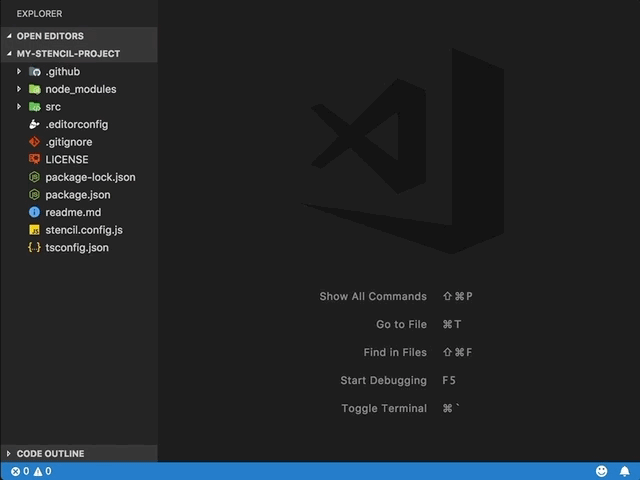Click the Find in Files hint

395,352
